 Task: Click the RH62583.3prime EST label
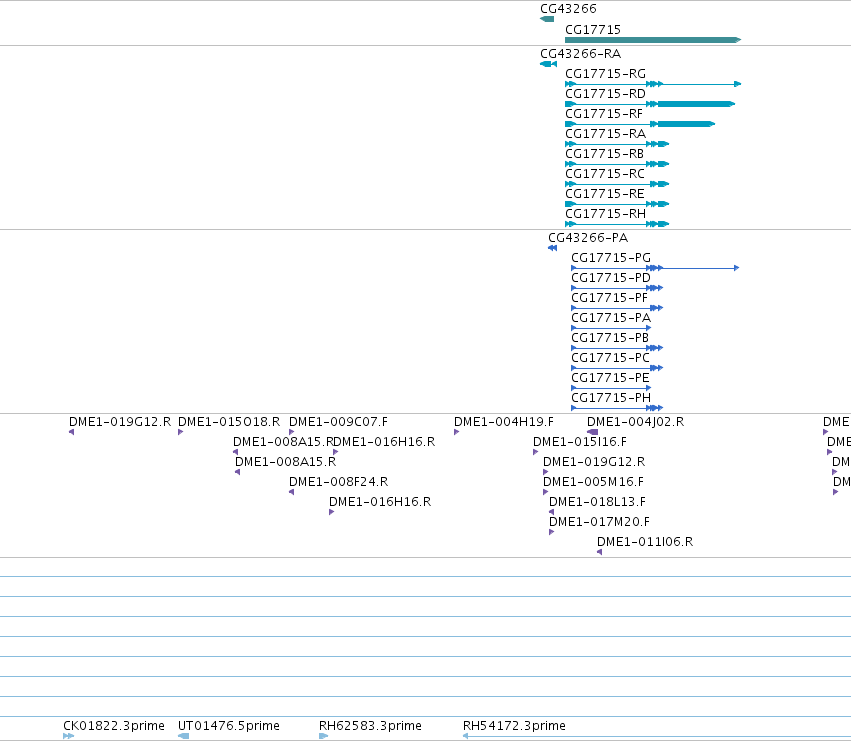pos(370,726)
